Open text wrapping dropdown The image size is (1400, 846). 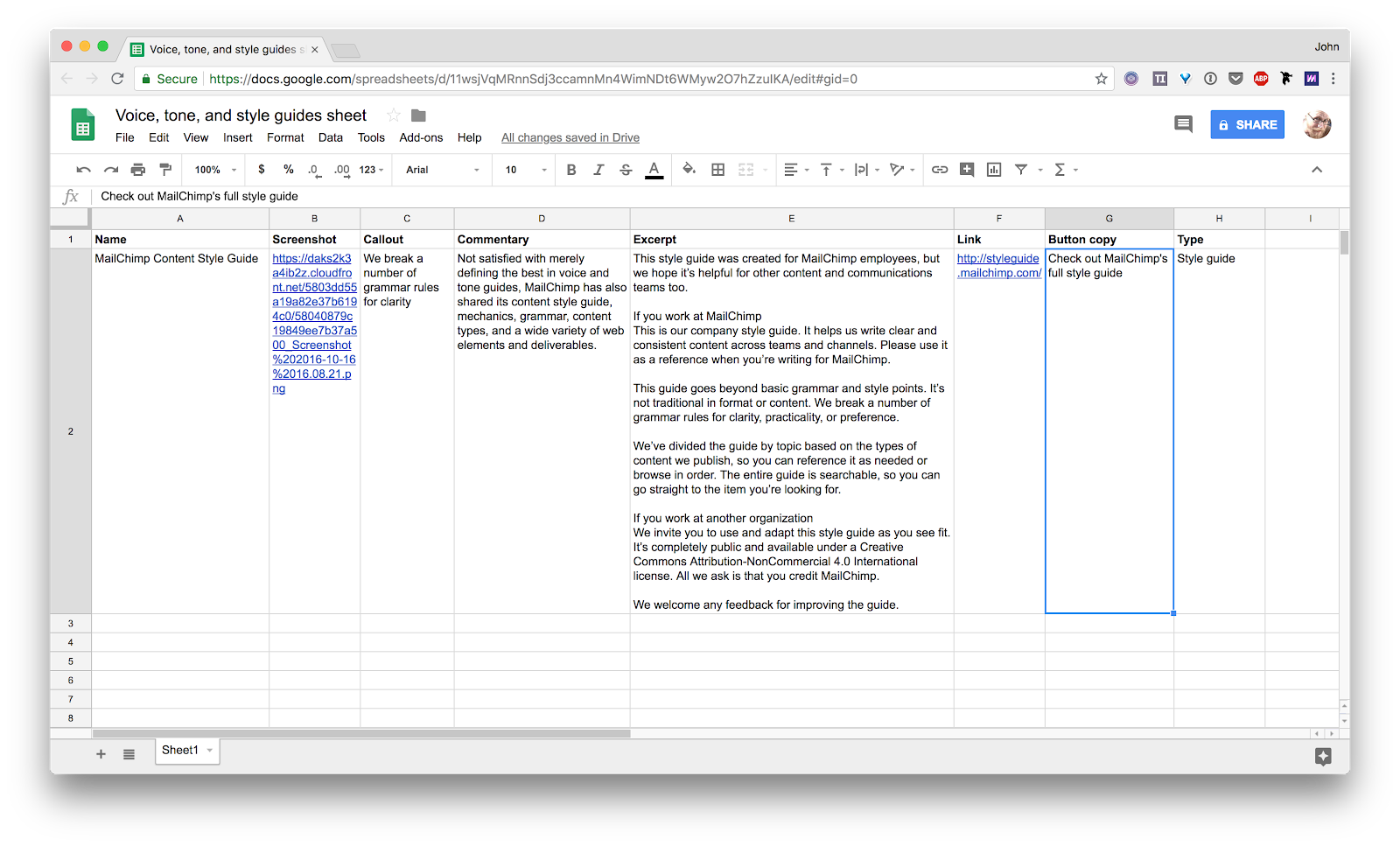click(866, 170)
